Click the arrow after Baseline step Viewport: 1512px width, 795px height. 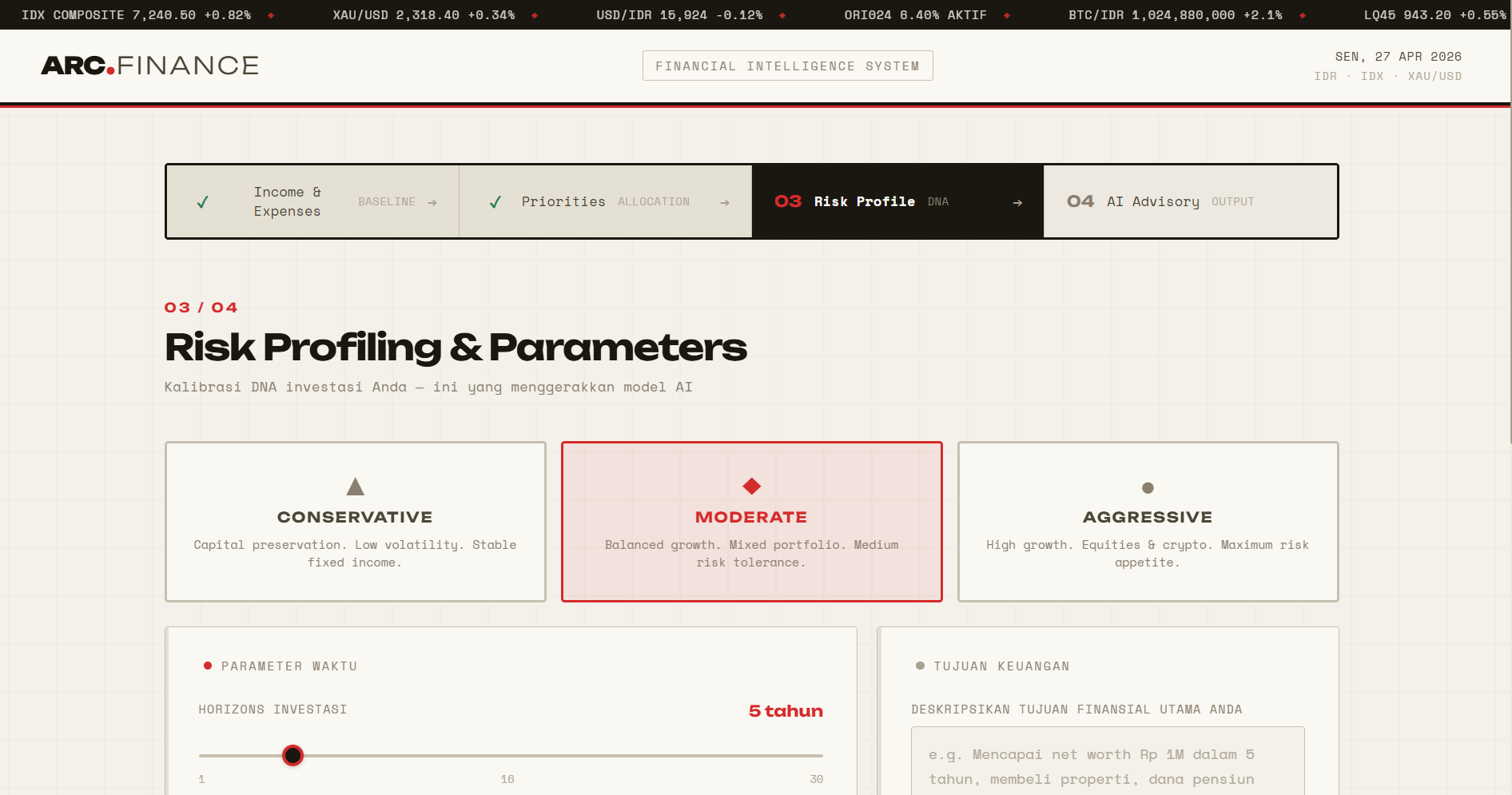coord(434,201)
